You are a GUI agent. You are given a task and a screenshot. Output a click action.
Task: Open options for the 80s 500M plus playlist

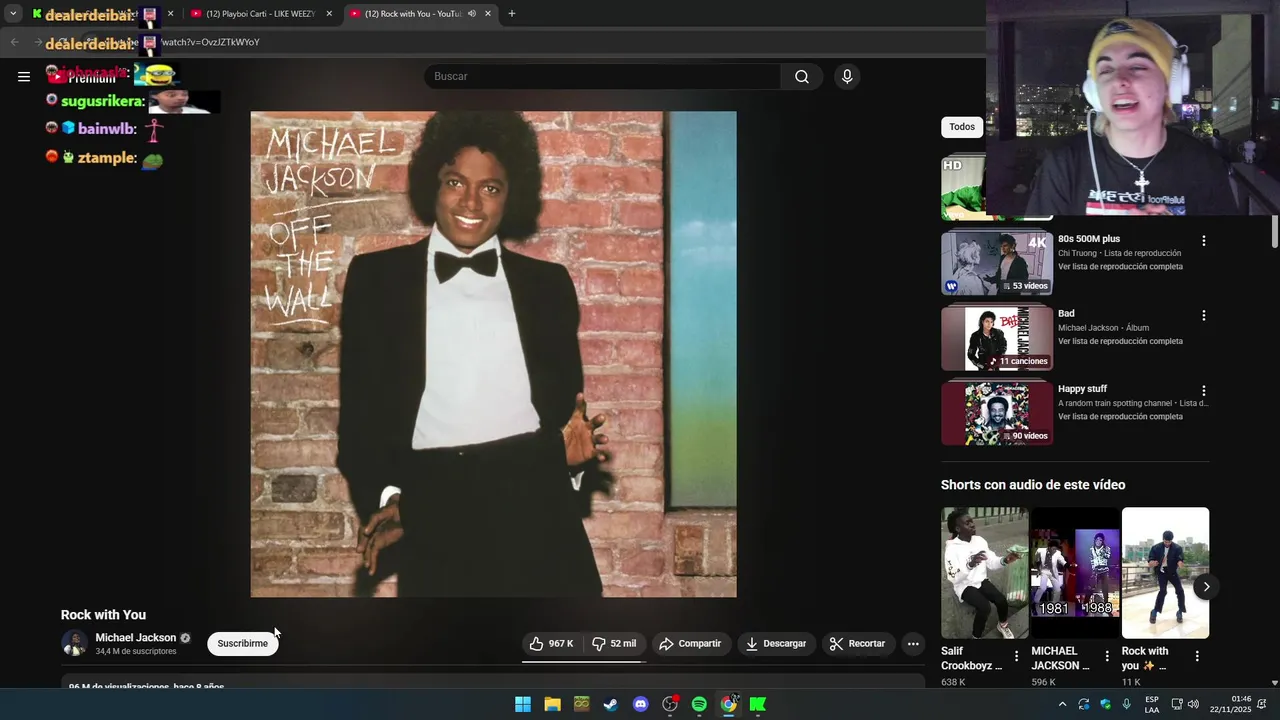tap(1204, 241)
